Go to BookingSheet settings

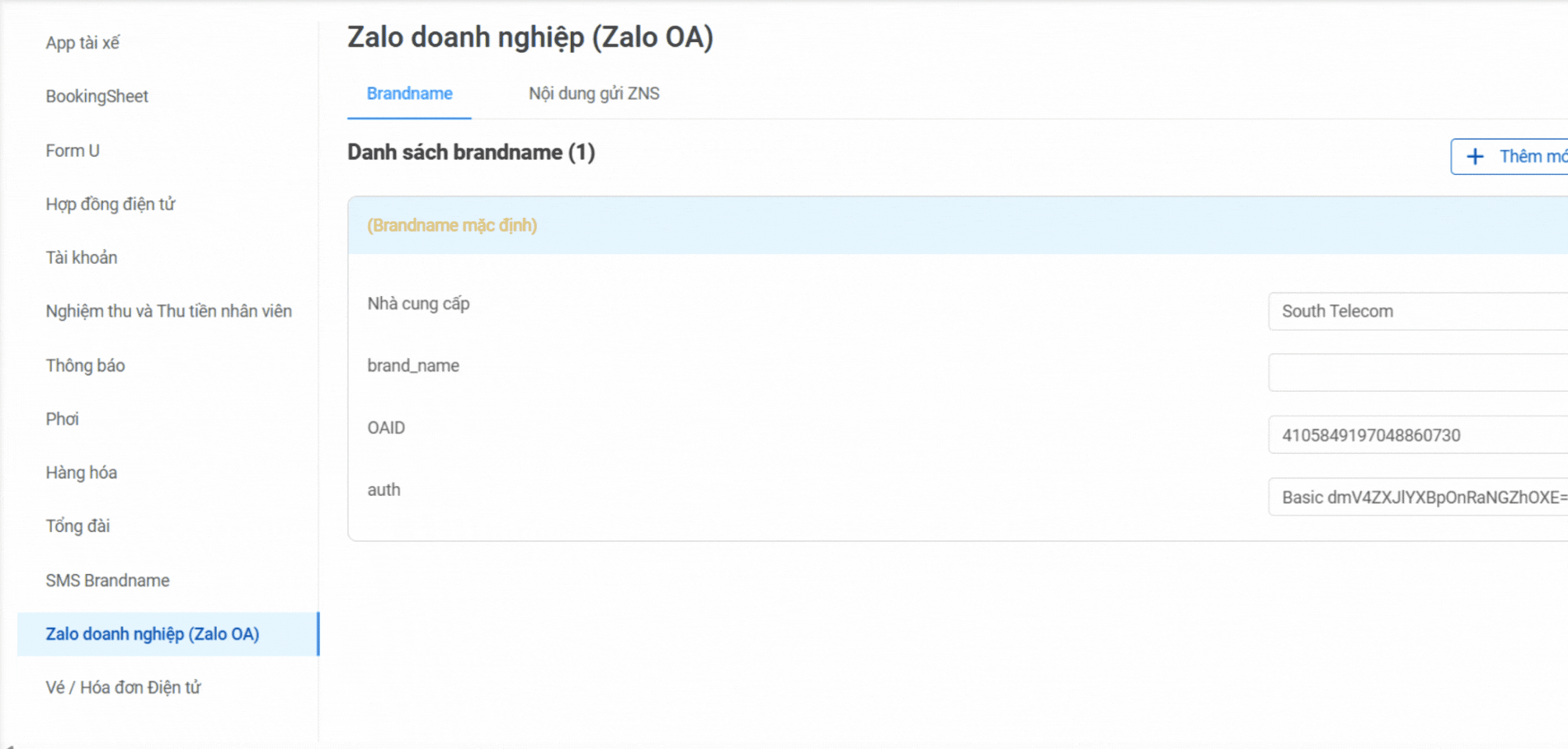[97, 97]
